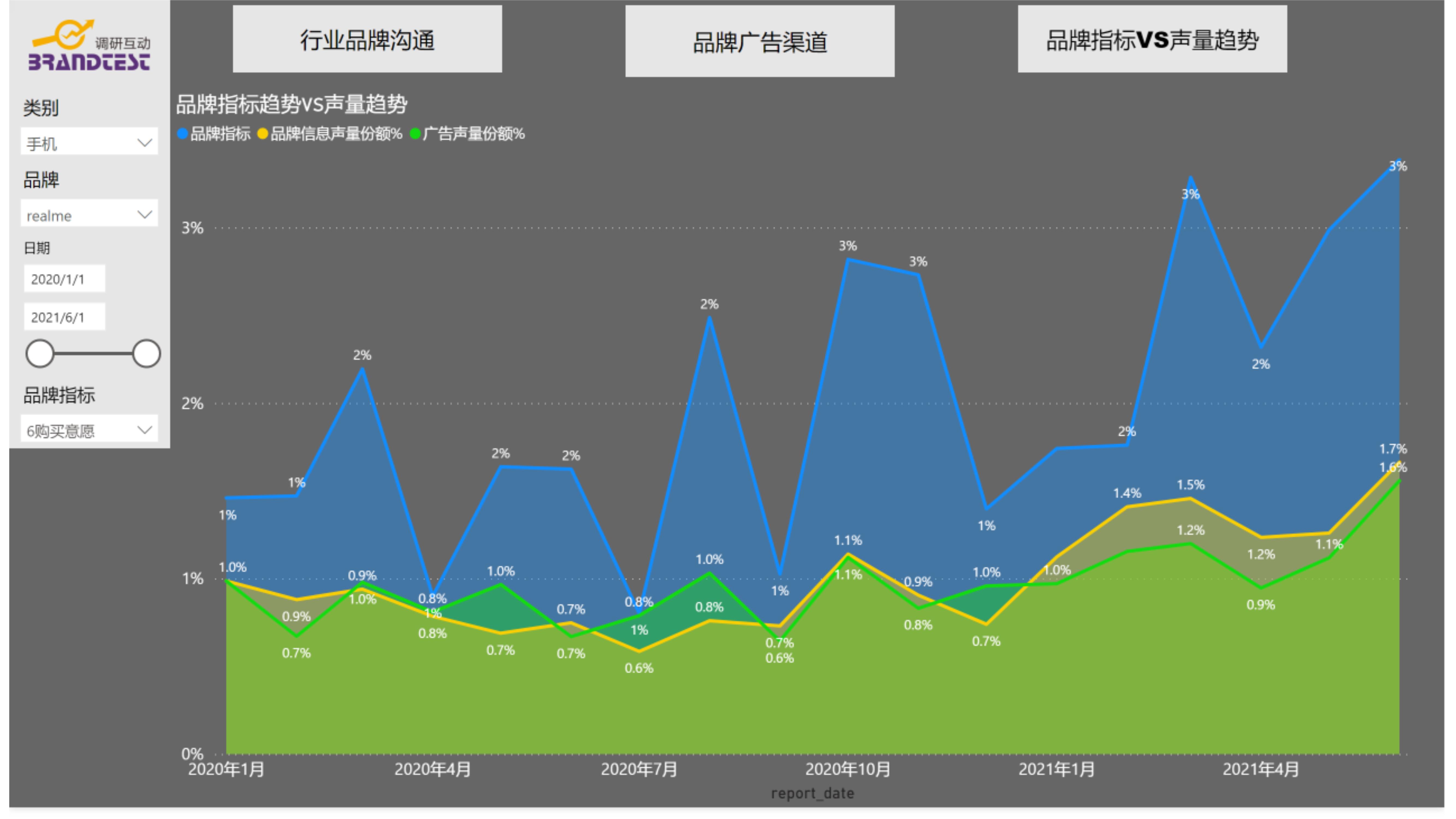This screenshot has height=819, width=1456.
Task: Click the green 广告声量份额% legend marker
Action: coord(416,134)
